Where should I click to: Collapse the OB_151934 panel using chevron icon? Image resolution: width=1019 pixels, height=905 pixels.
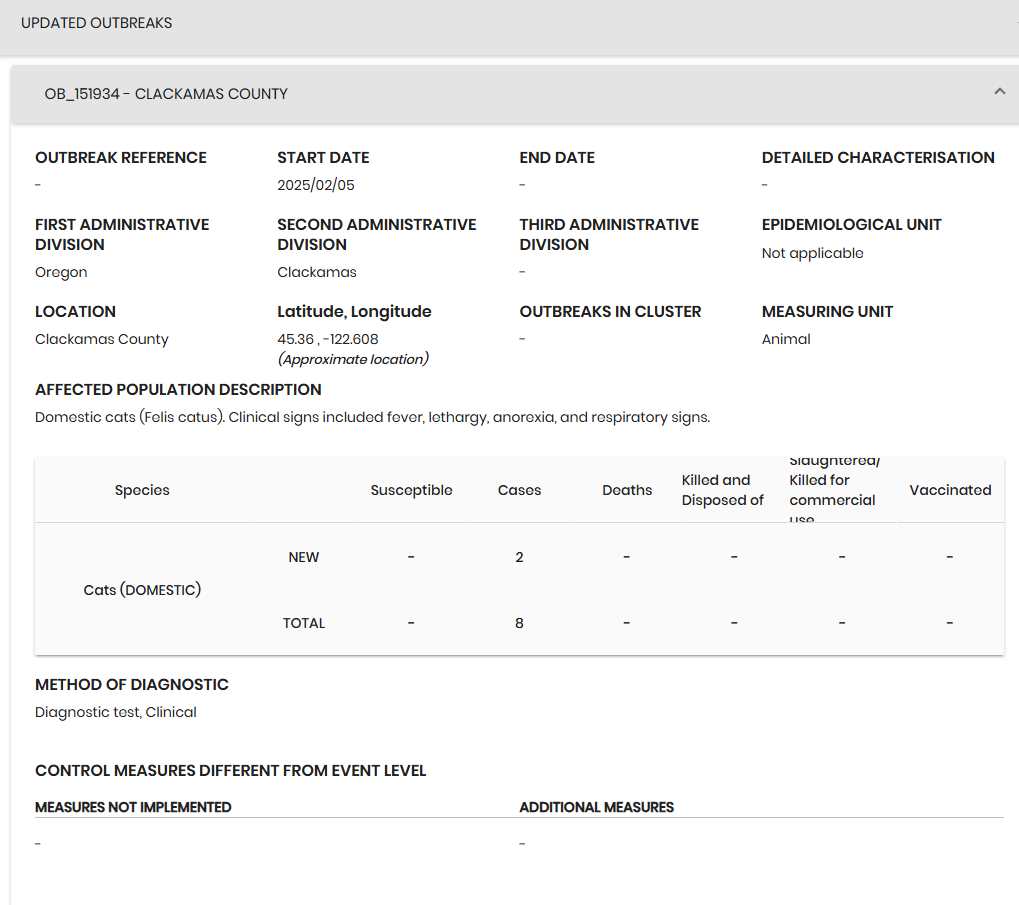click(999, 92)
